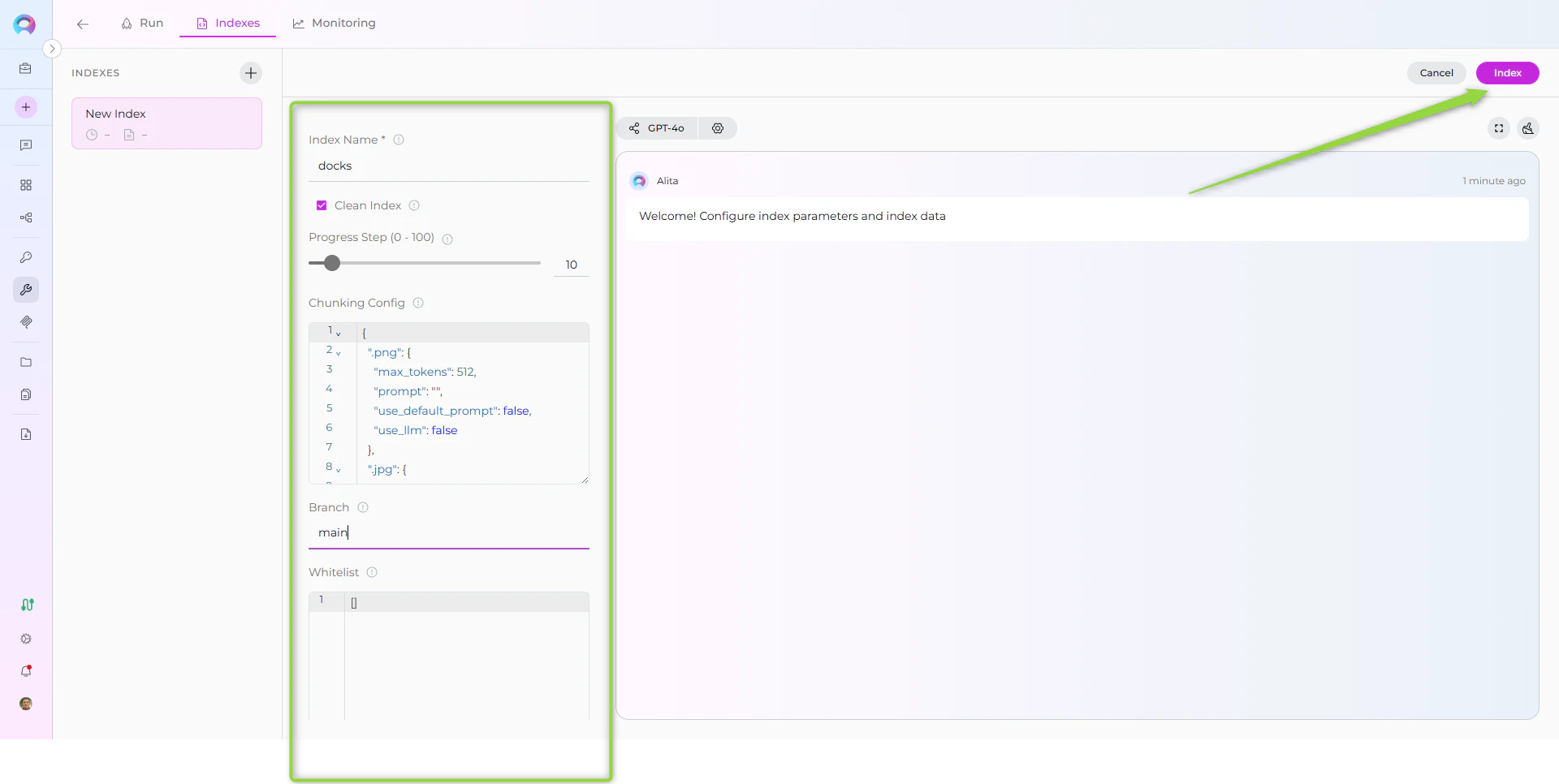The image size is (1559, 784).
Task: Open the document download icon
Action: coord(26,434)
